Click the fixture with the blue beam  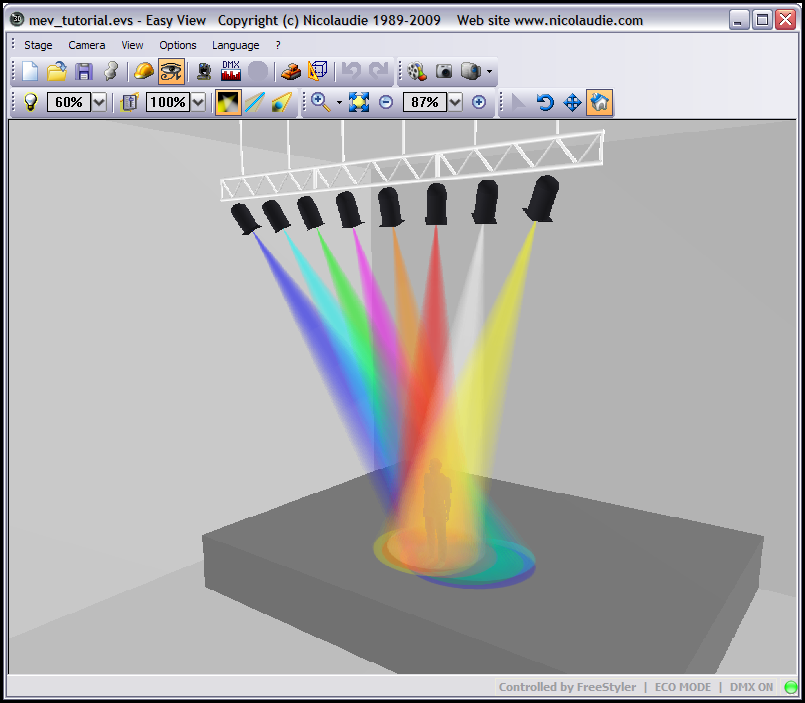(x=244, y=219)
